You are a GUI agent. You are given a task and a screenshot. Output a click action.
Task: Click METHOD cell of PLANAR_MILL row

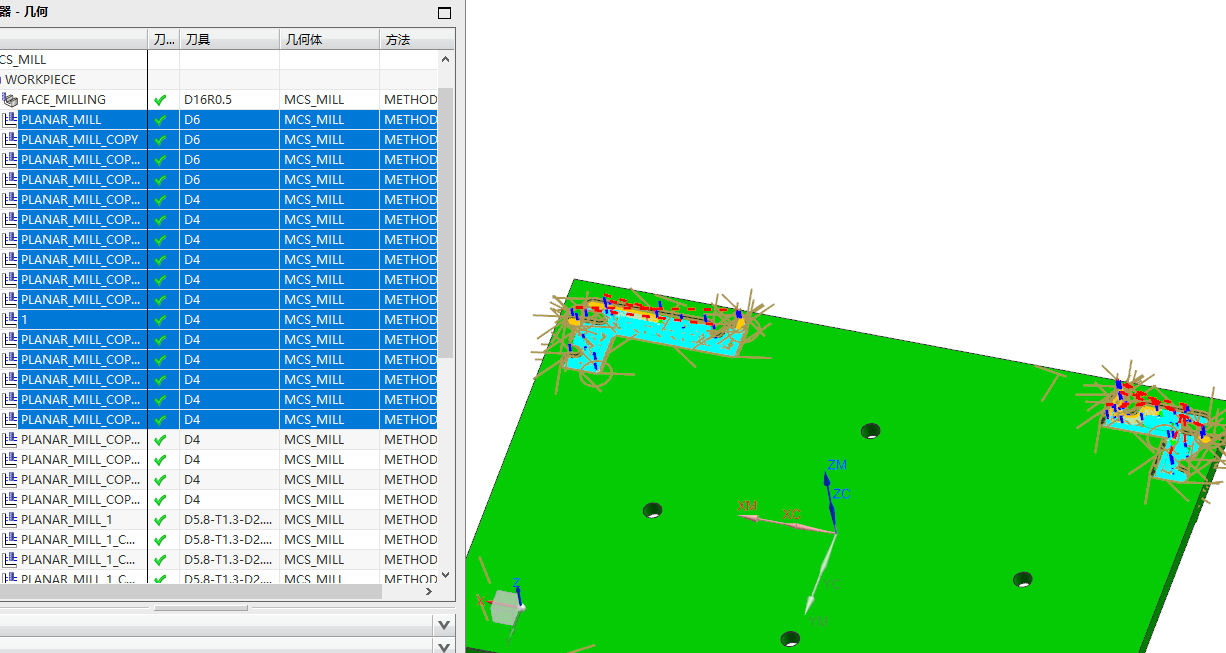tap(409, 120)
